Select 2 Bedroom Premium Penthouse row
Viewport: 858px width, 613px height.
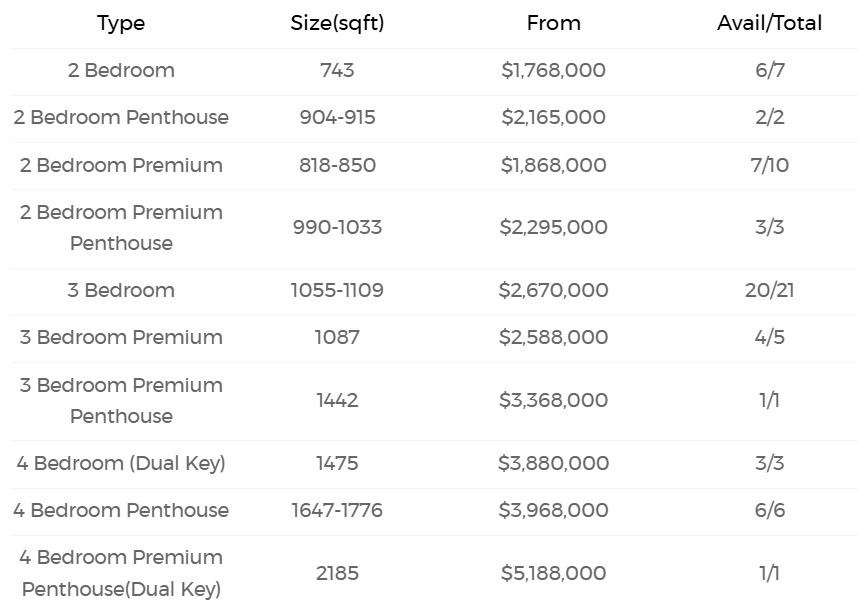(121, 227)
